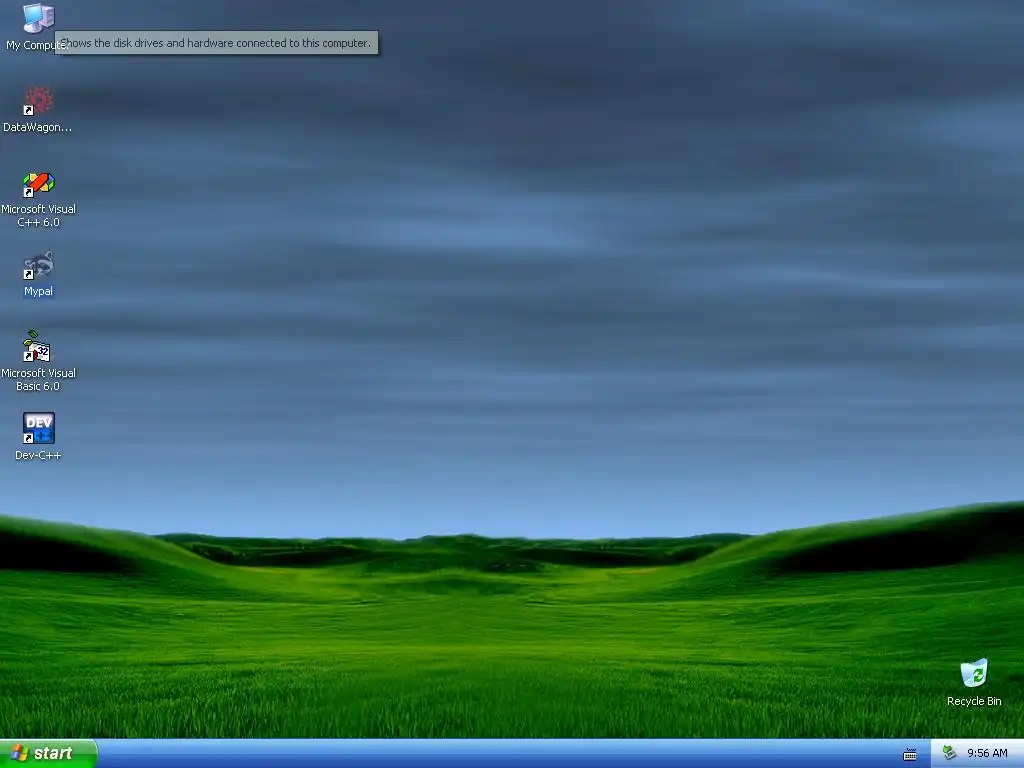Click the 9:56 AM taskbar clock
1024x768 pixels.
[987, 754]
